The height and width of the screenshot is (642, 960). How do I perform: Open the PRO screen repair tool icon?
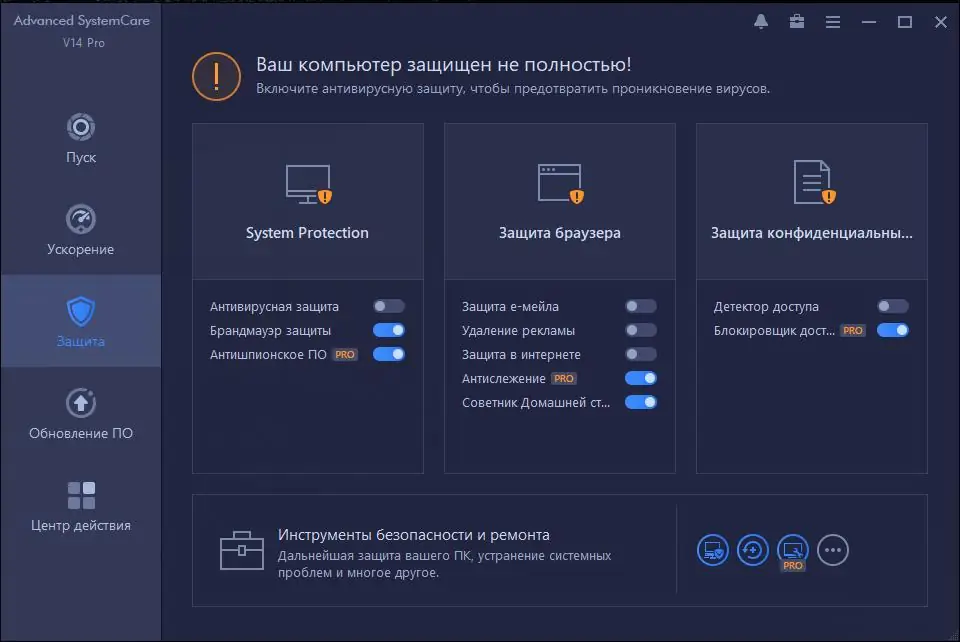pyautogui.click(x=792, y=550)
